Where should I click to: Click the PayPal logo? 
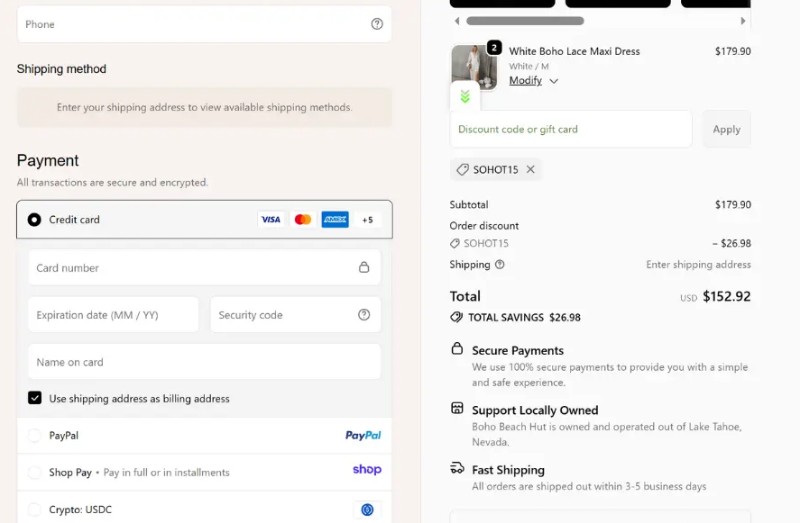click(x=363, y=435)
